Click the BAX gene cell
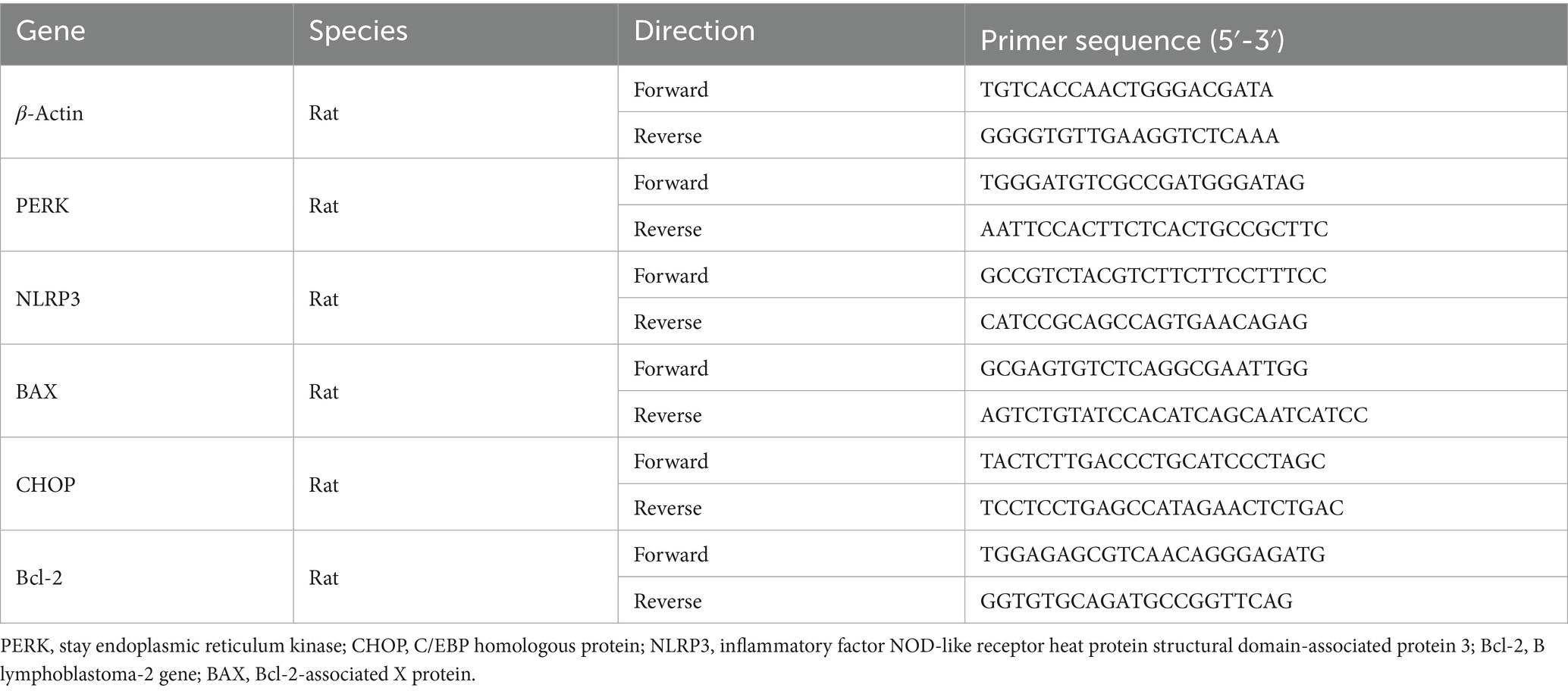The width and height of the screenshot is (1568, 691). click(36, 392)
